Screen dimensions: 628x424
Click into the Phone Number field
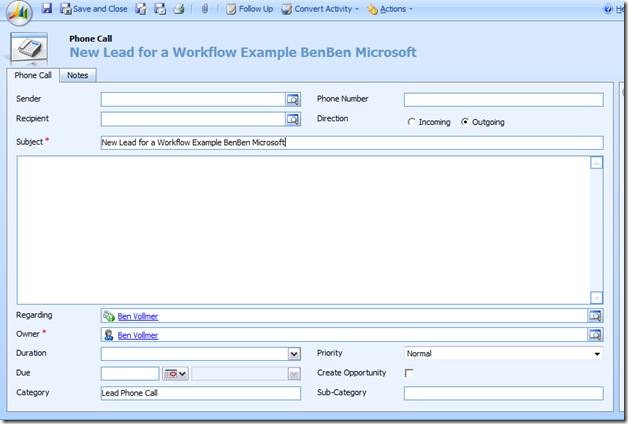pos(503,99)
